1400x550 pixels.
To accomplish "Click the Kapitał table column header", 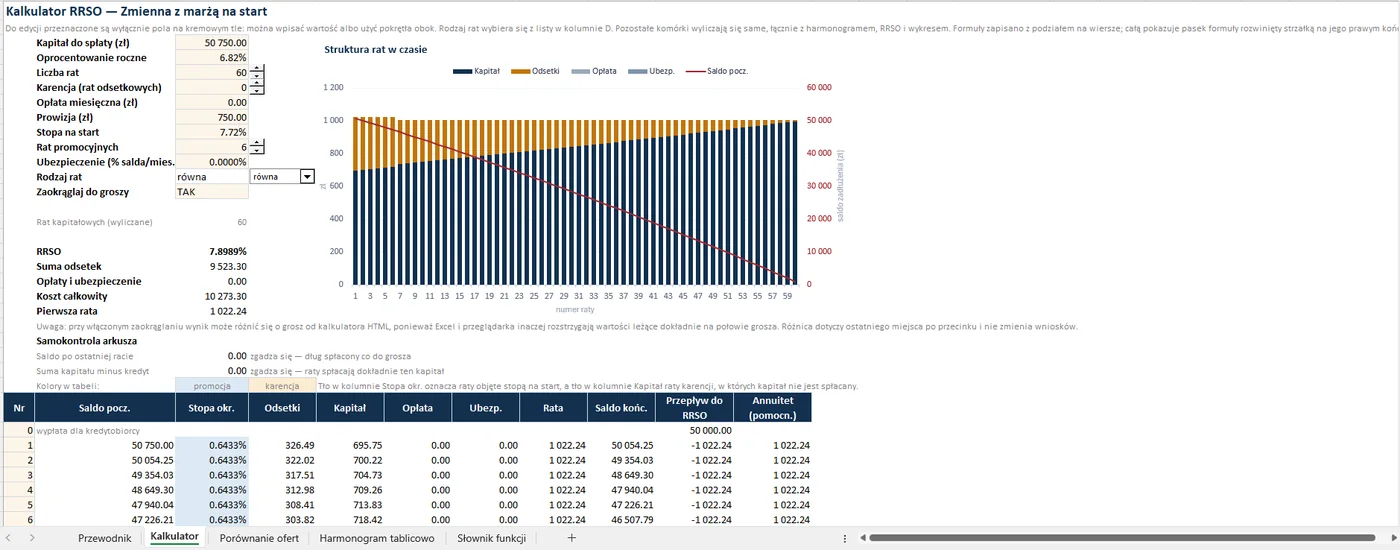I will point(351,408).
